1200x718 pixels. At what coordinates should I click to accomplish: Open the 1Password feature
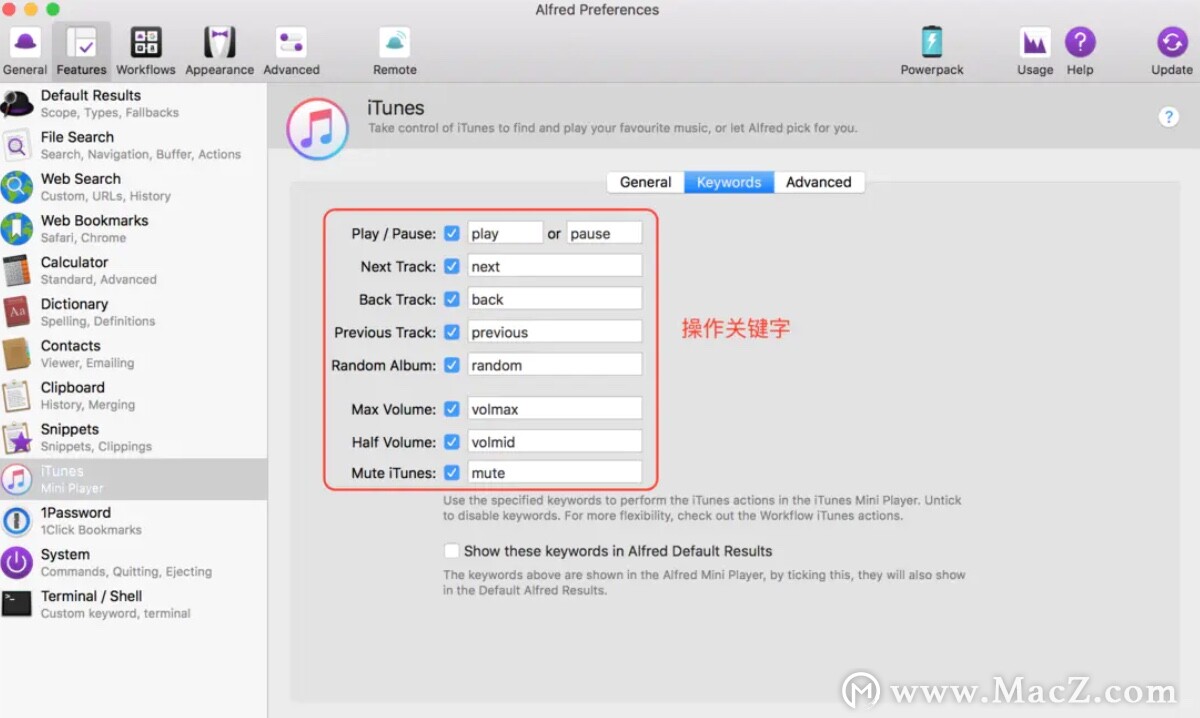pos(134,521)
